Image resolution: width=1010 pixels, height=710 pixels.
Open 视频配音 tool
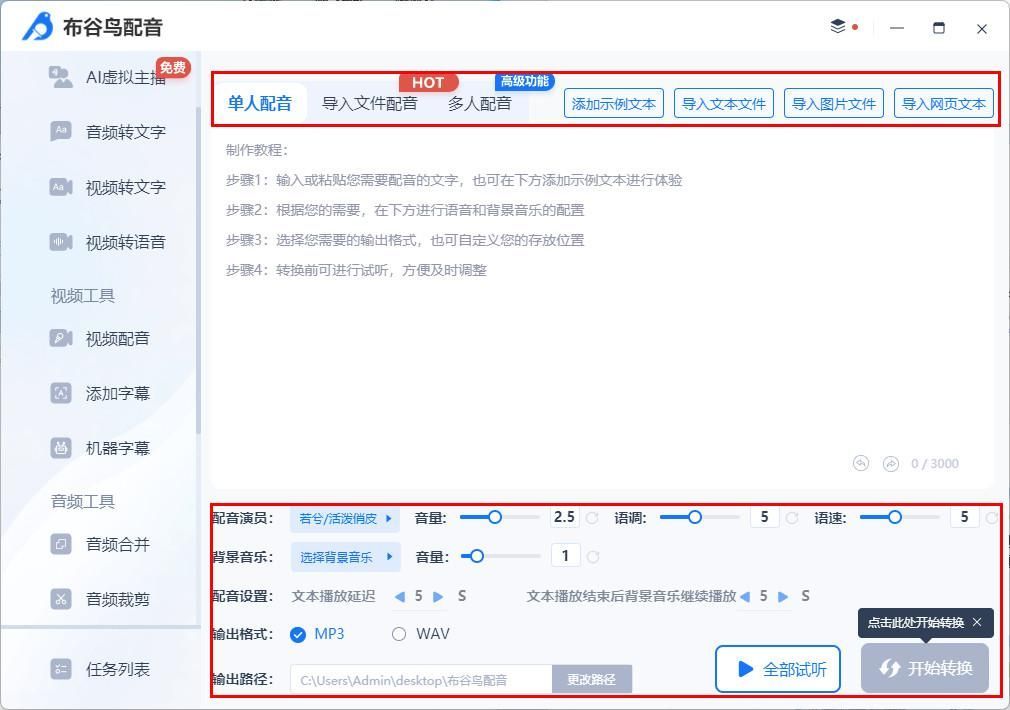100,338
